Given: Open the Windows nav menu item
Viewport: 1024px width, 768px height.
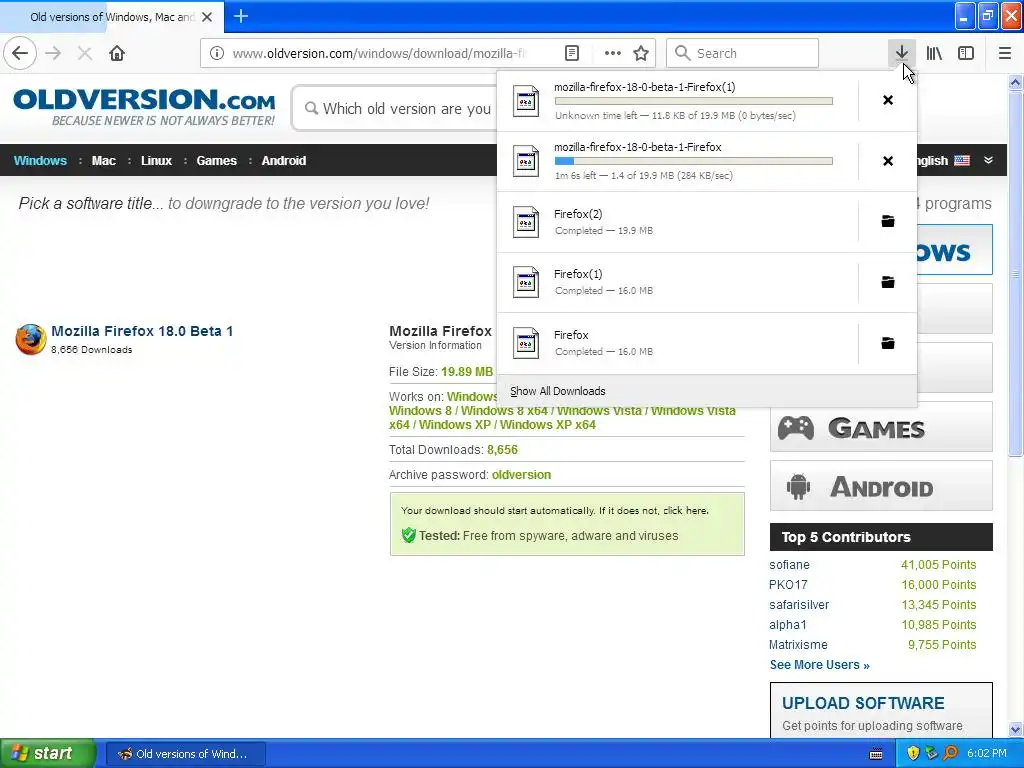Looking at the screenshot, I should coord(40,161).
